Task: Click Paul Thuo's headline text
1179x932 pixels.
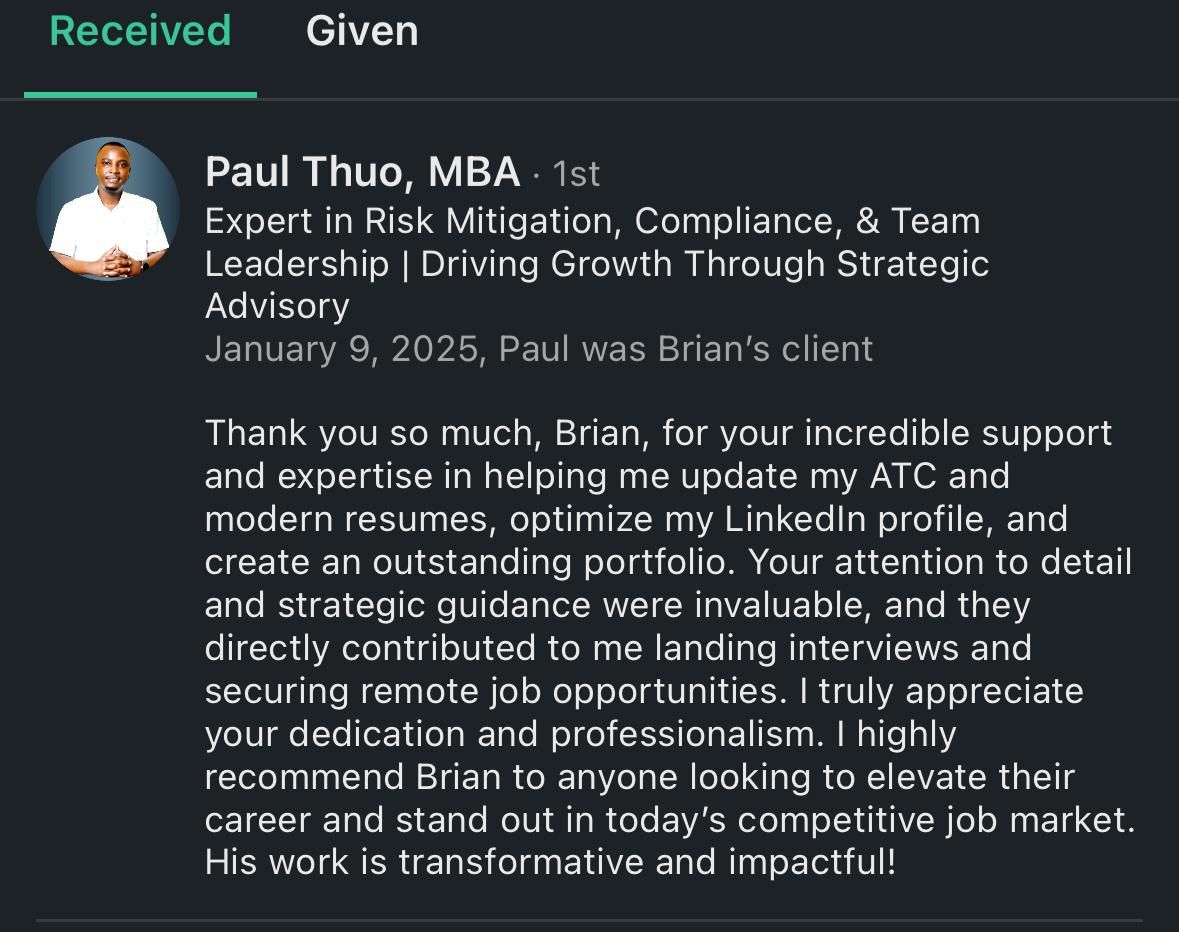Action: pyautogui.click(x=595, y=263)
